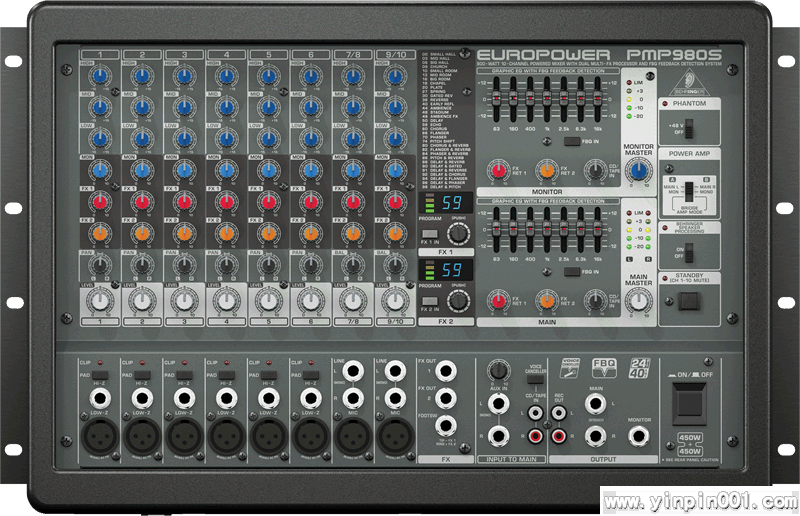This screenshot has height=516, width=800.
Task: Click the channel 7/8 BAL knob
Action: coord(351,265)
